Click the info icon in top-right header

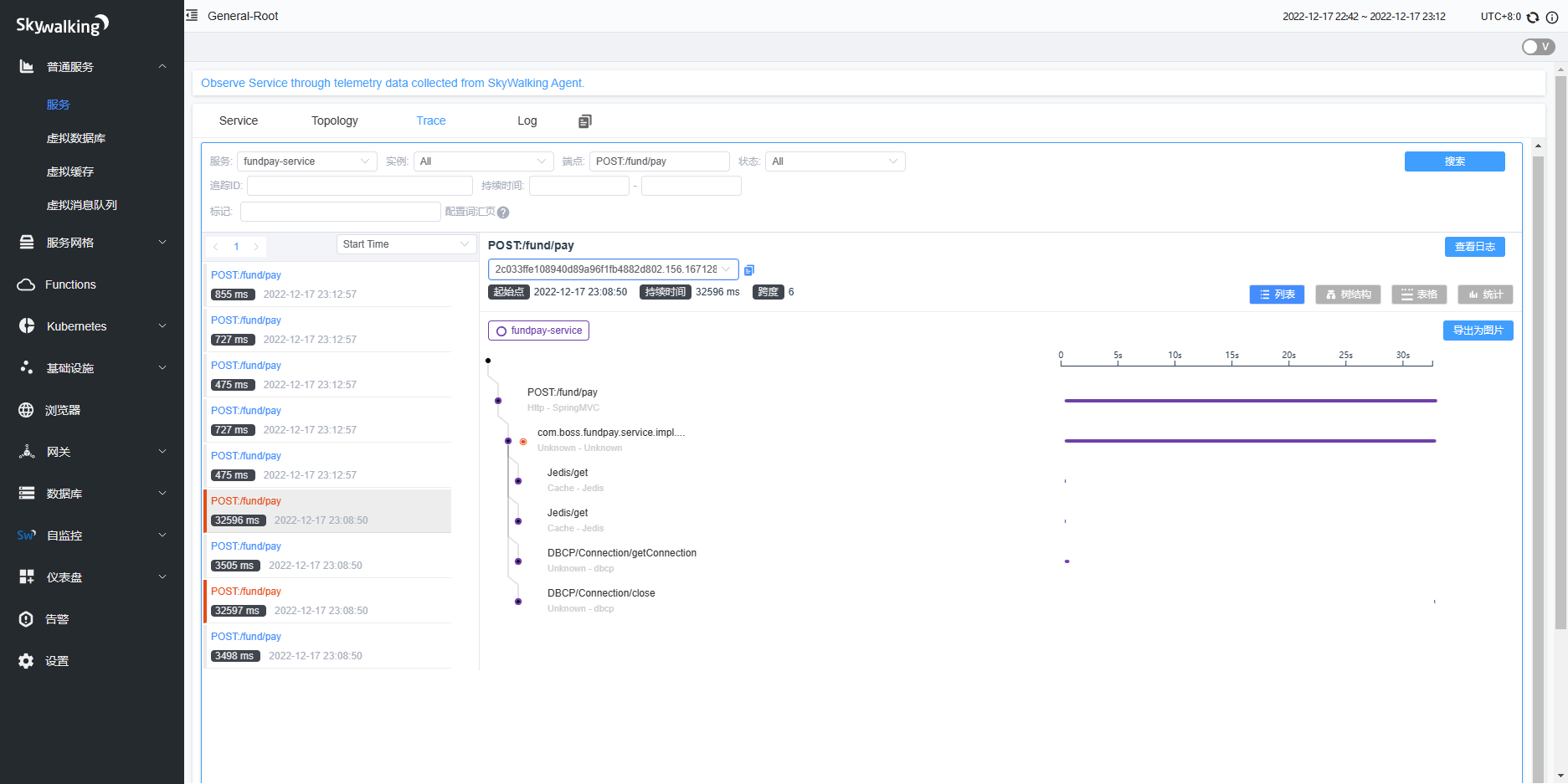point(1552,17)
